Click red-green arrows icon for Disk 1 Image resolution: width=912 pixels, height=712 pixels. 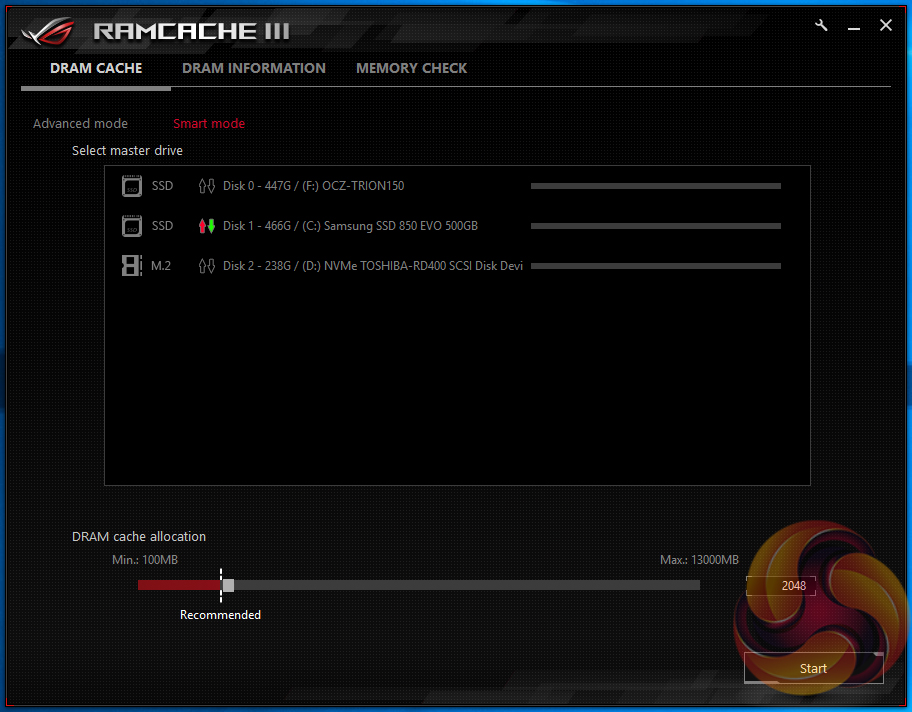click(x=206, y=226)
